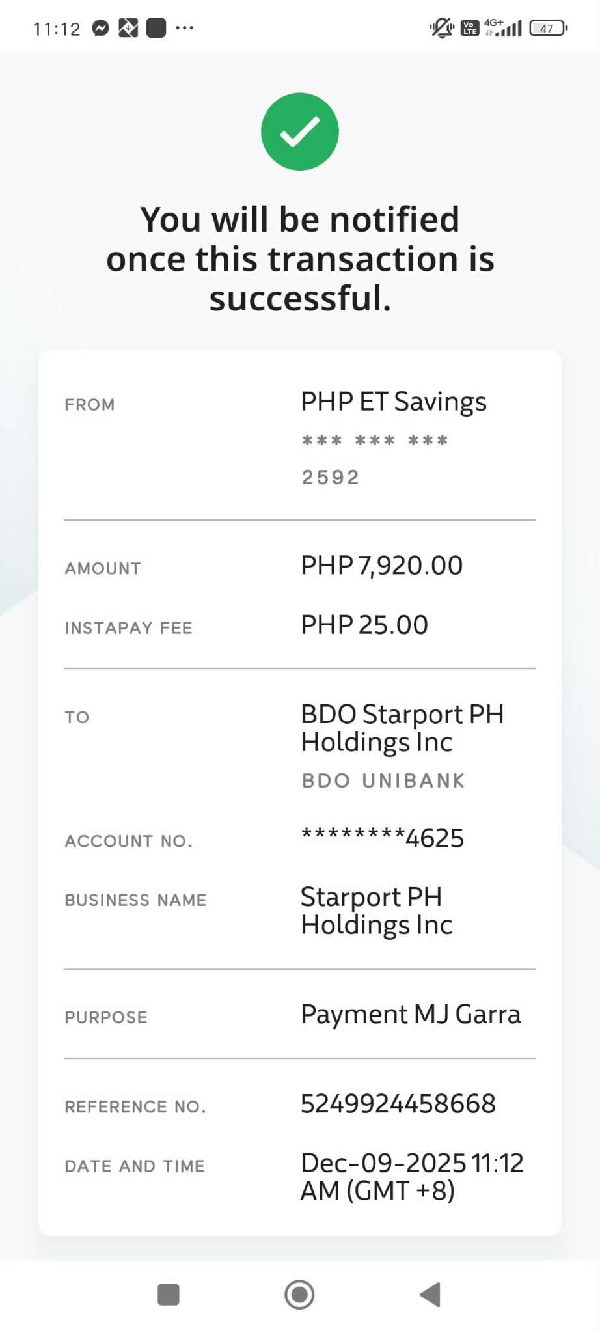This screenshot has width=600, height=1333.
Task: Tap the InstaPay fee PHP 25.00 value
Action: tap(364, 625)
